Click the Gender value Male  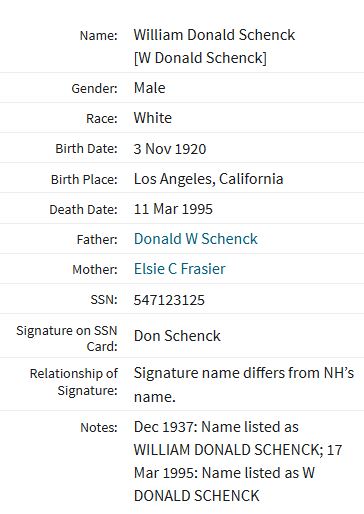coord(149,88)
